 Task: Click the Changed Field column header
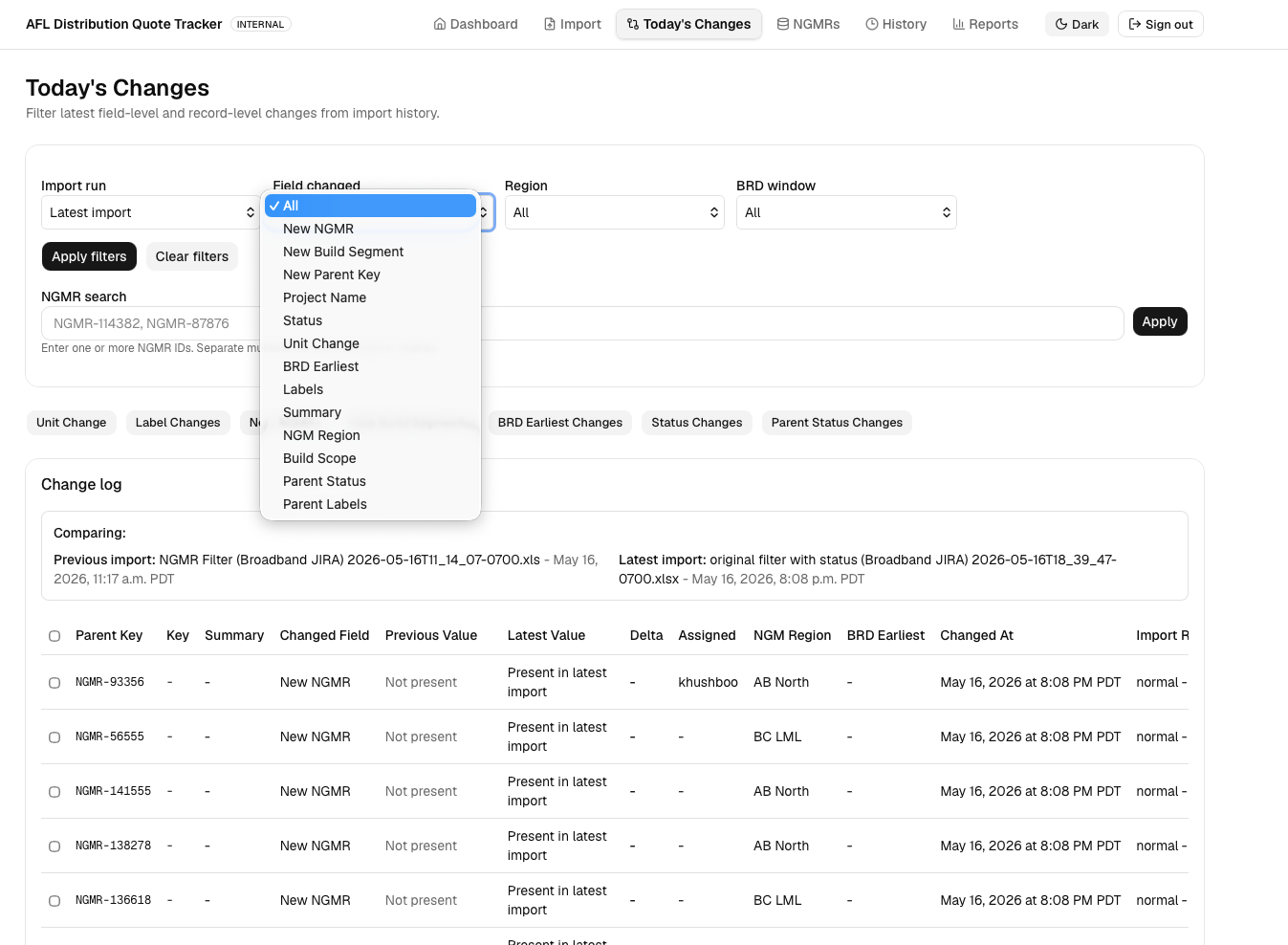coord(324,635)
